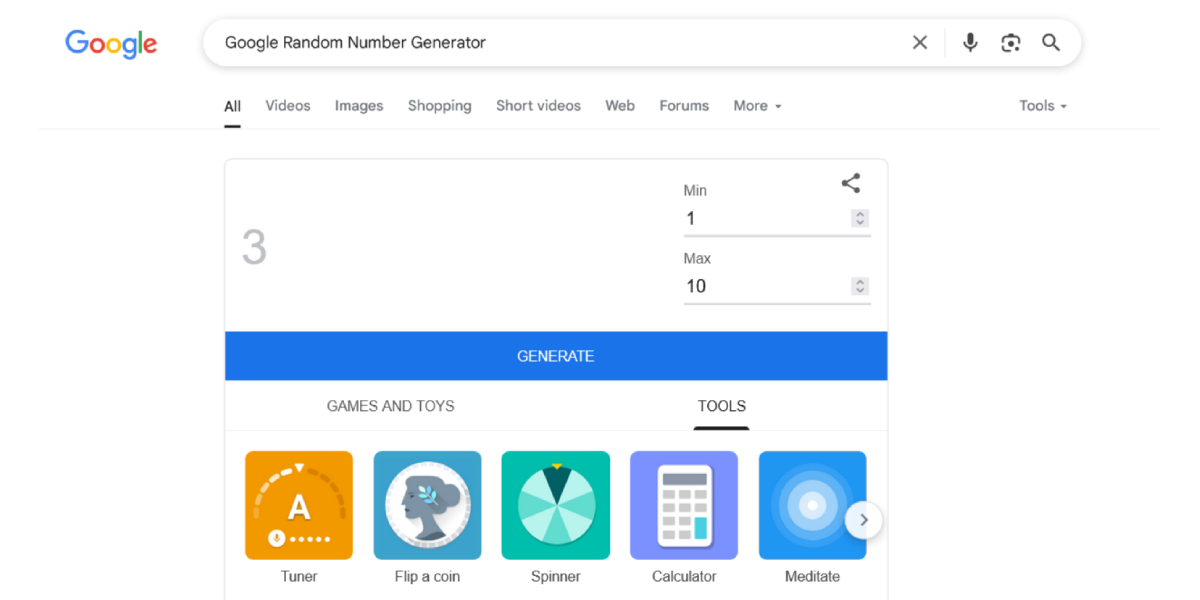Adjust the Max value stepper

pos(859,286)
